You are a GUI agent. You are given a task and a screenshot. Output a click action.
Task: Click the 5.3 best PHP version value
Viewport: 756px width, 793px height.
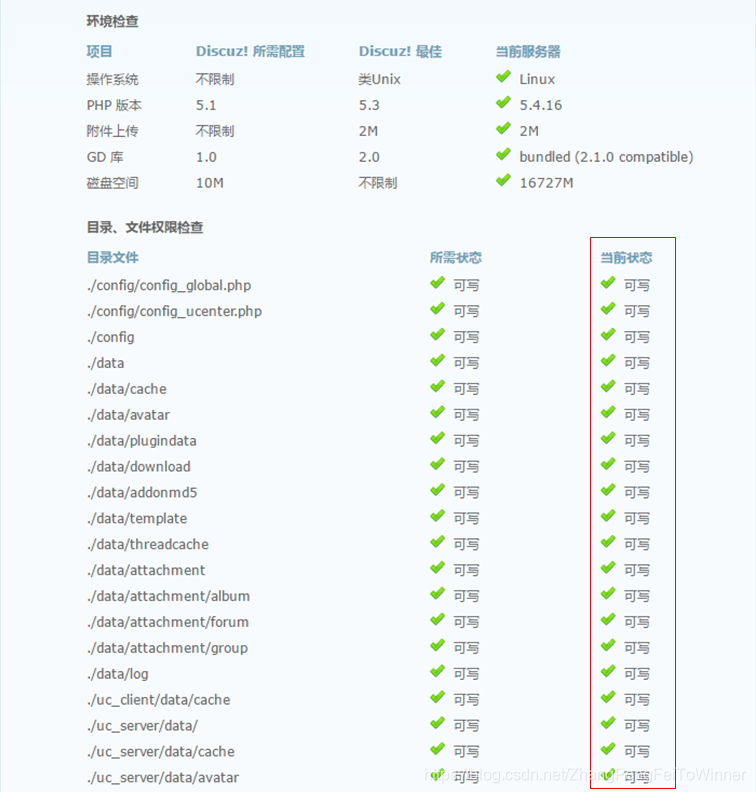point(369,105)
